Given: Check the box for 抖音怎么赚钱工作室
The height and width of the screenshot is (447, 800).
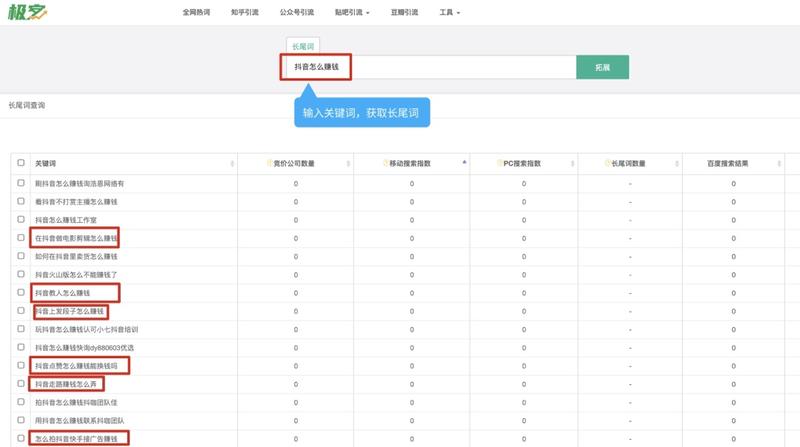Looking at the screenshot, I should coord(21,219).
